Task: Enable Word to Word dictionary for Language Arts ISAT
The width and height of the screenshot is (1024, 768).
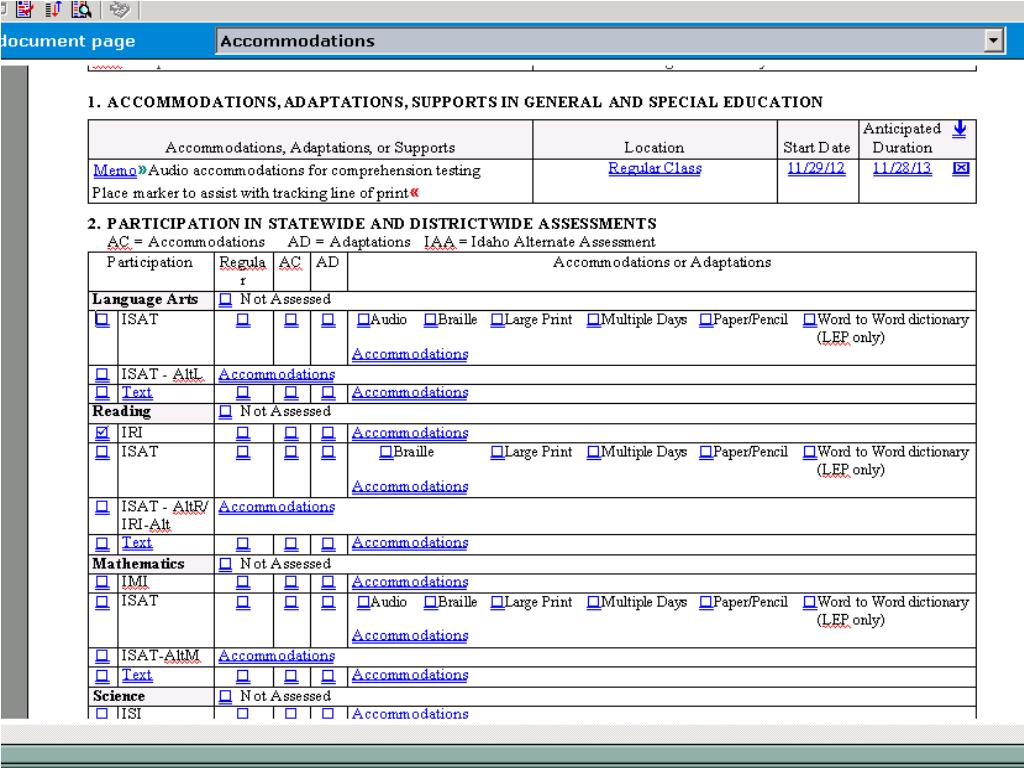Action: tap(810, 320)
